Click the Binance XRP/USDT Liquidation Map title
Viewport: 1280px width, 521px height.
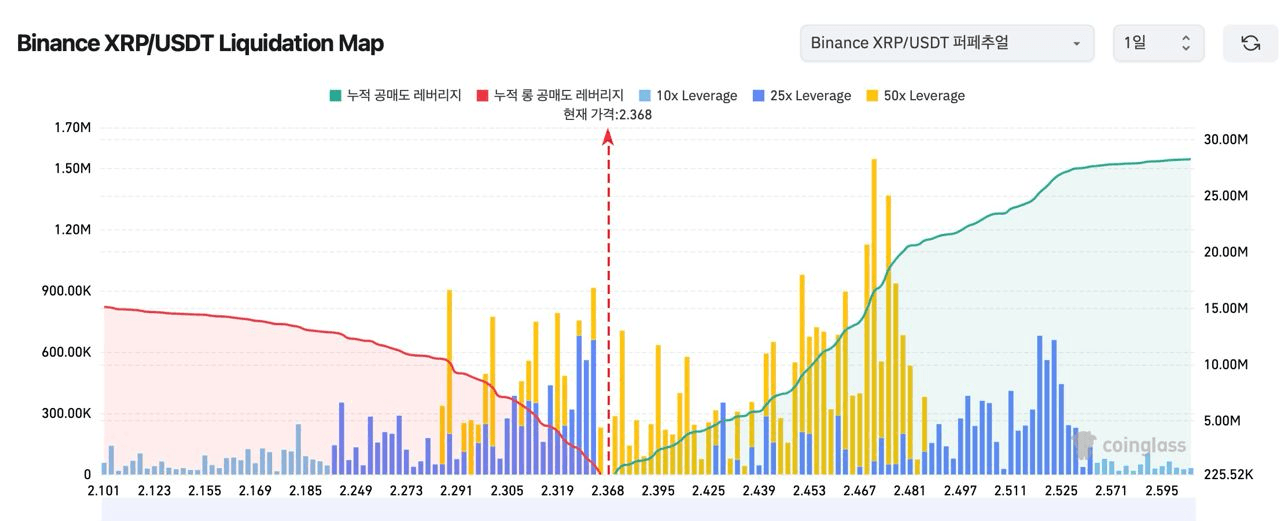pyautogui.click(x=200, y=43)
